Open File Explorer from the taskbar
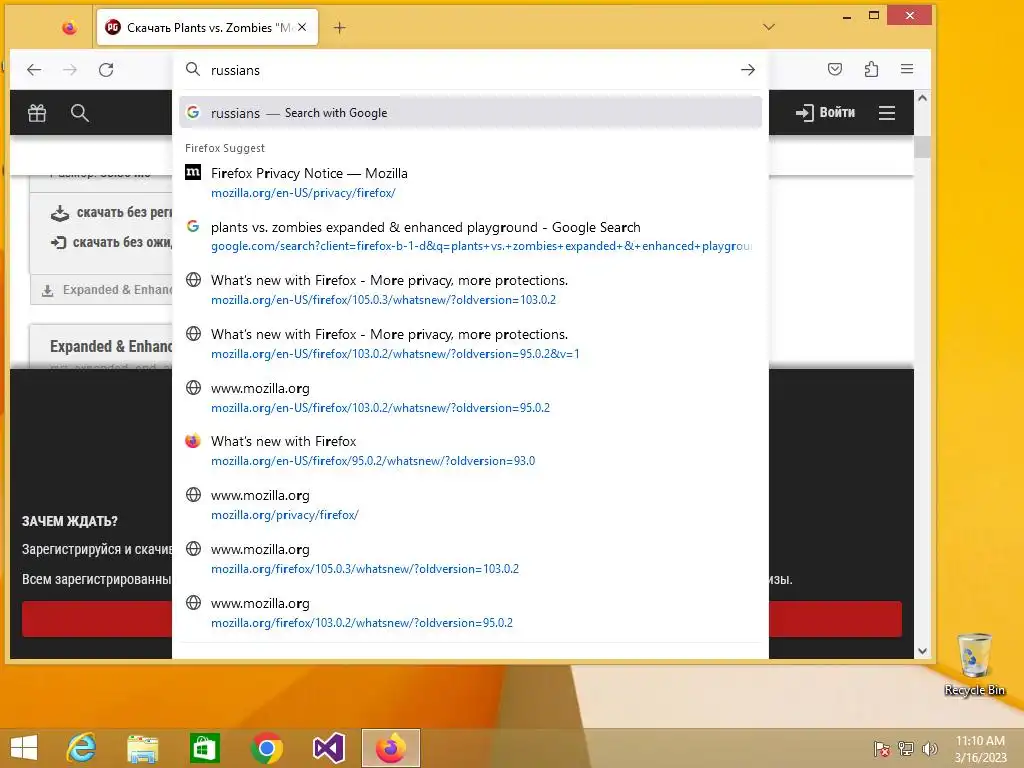The width and height of the screenshot is (1024, 768). tap(142, 748)
